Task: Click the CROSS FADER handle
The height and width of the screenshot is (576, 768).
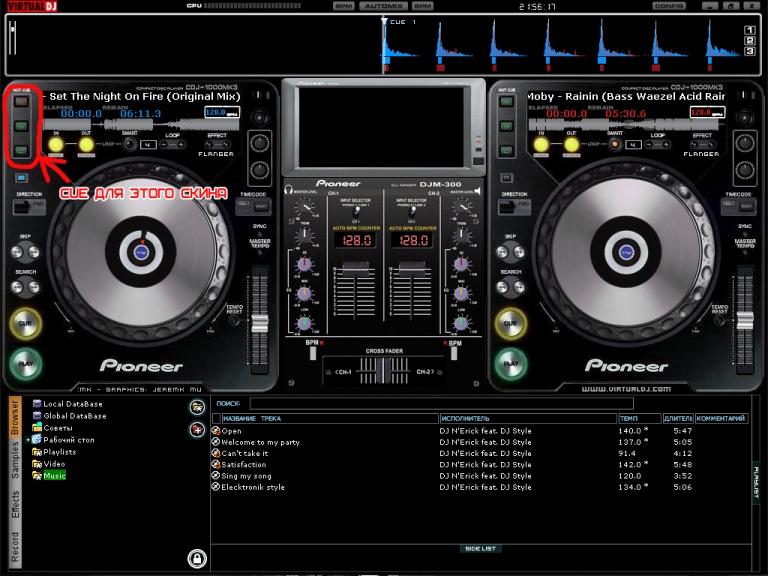Action: (x=384, y=371)
